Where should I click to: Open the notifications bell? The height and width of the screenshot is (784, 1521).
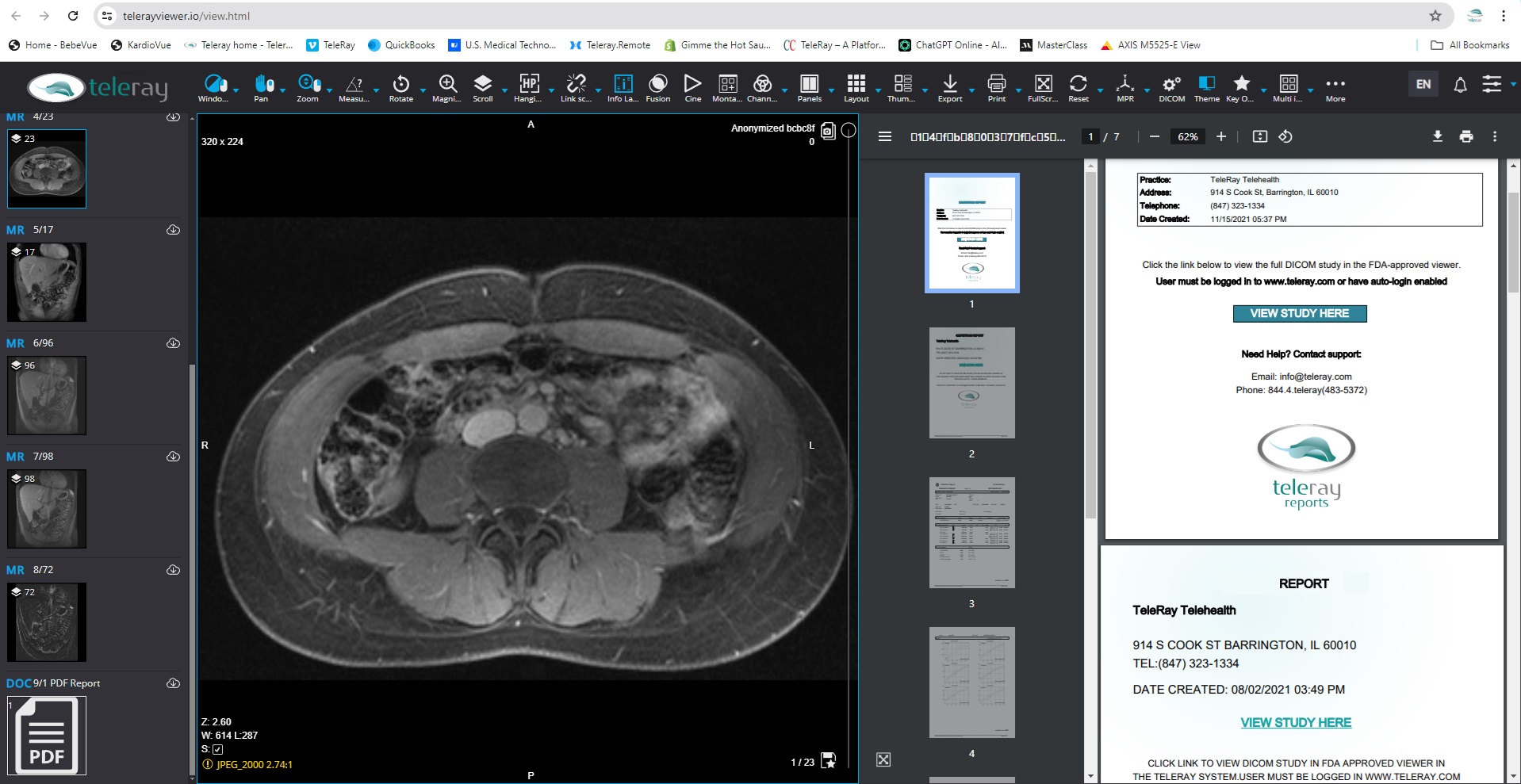[1460, 84]
